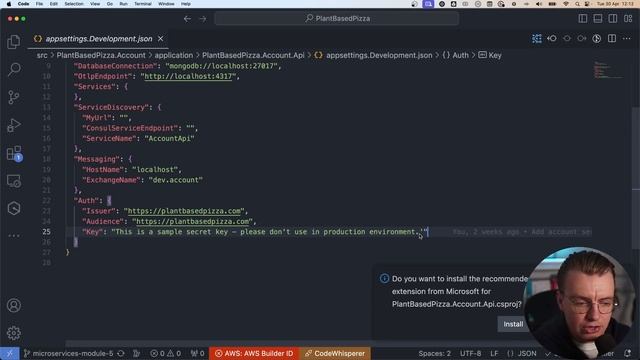This screenshot has height=360, width=640.
Task: Toggle the bottom panel layout icon
Action: coord(598,19)
